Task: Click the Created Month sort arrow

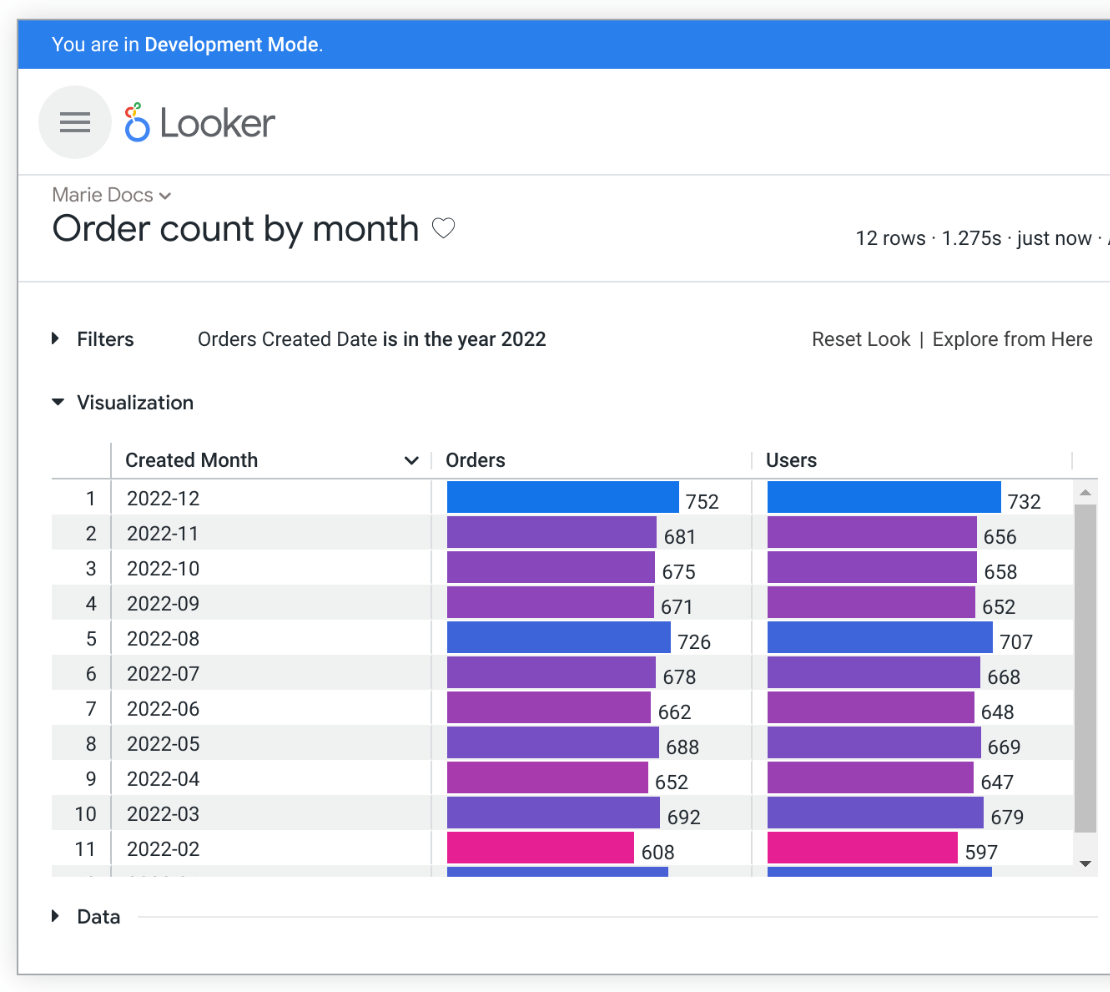Action: point(411,460)
